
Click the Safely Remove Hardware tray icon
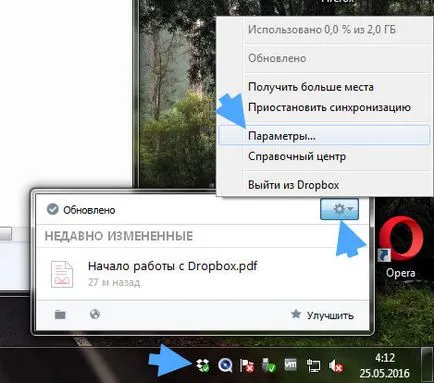[268, 365]
